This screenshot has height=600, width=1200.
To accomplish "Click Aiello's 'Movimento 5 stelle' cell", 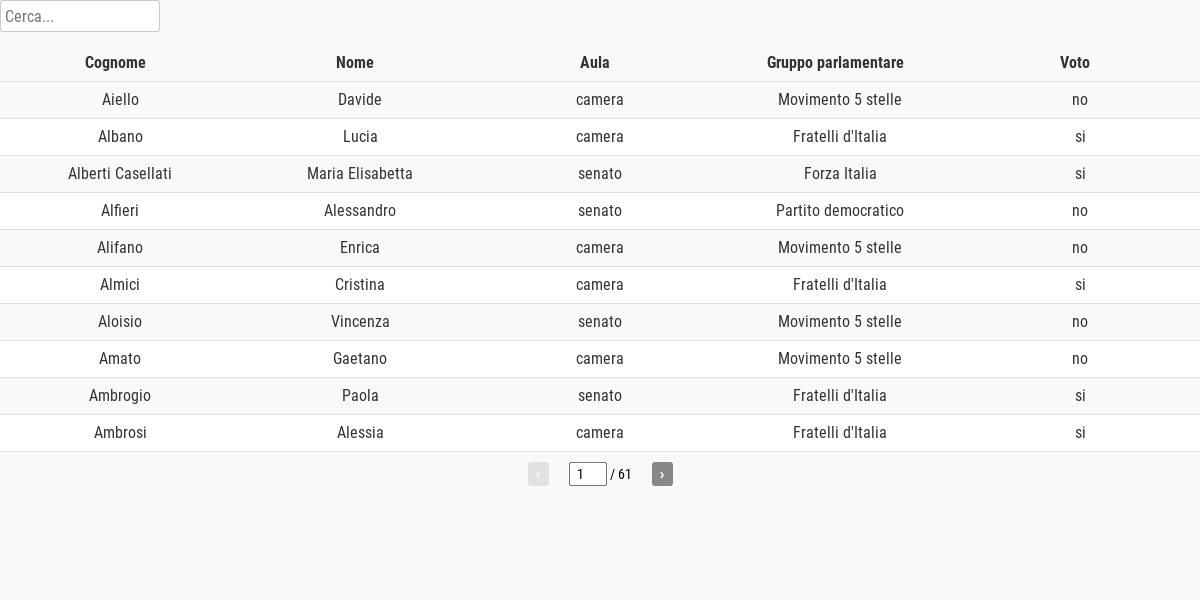I will tap(840, 100).
